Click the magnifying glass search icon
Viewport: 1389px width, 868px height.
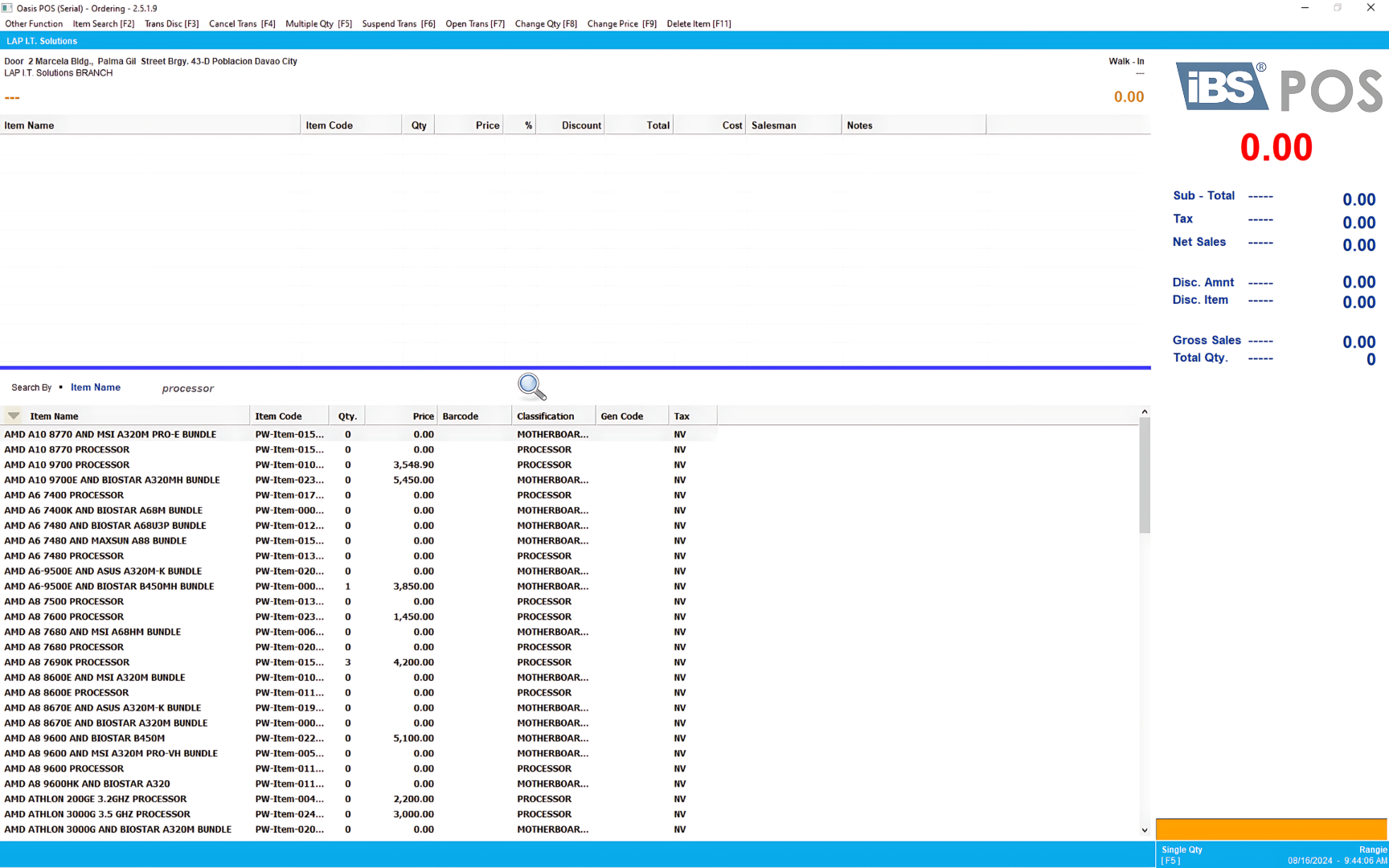[x=531, y=387]
